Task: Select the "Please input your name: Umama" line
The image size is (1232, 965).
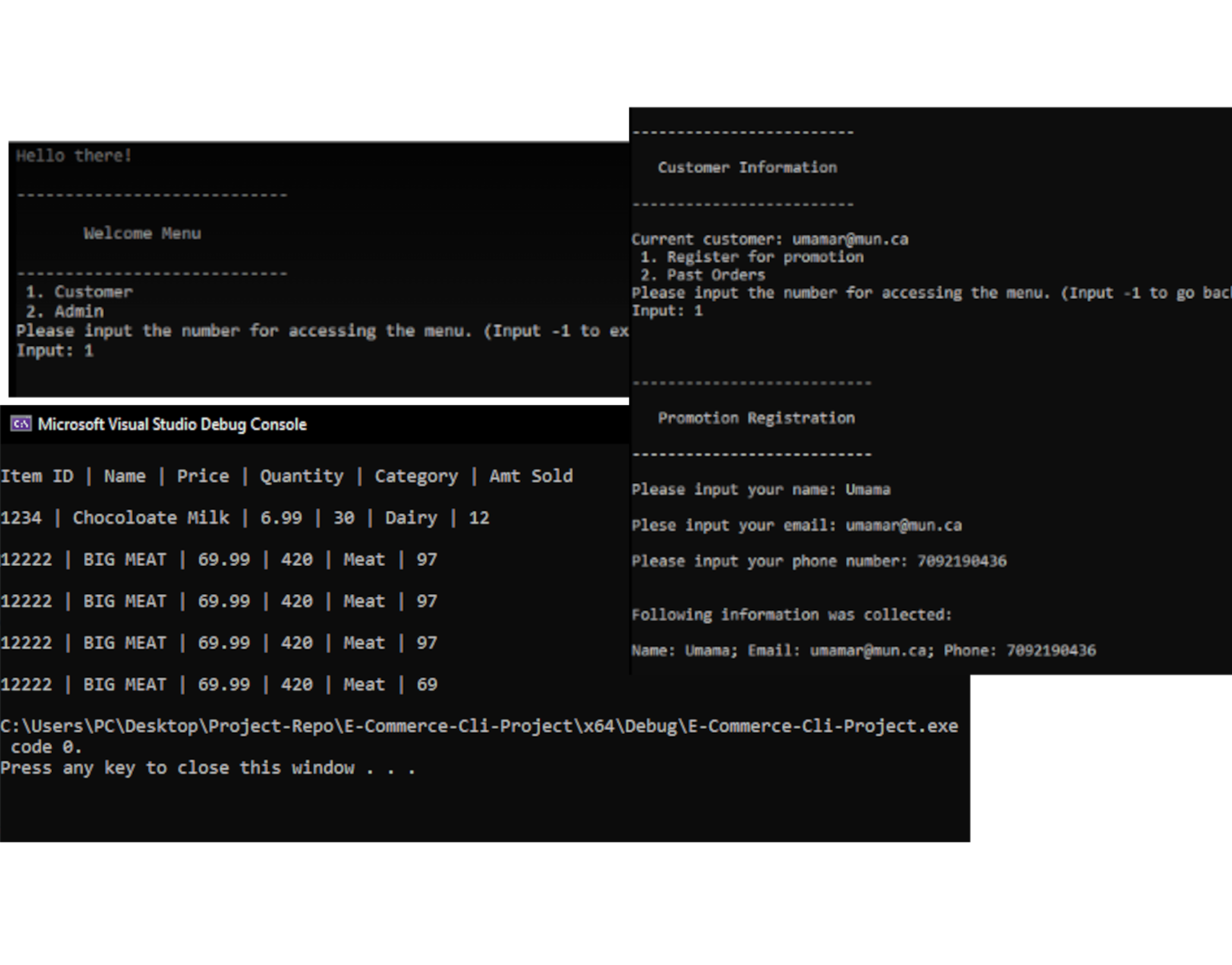Action: click(761, 490)
